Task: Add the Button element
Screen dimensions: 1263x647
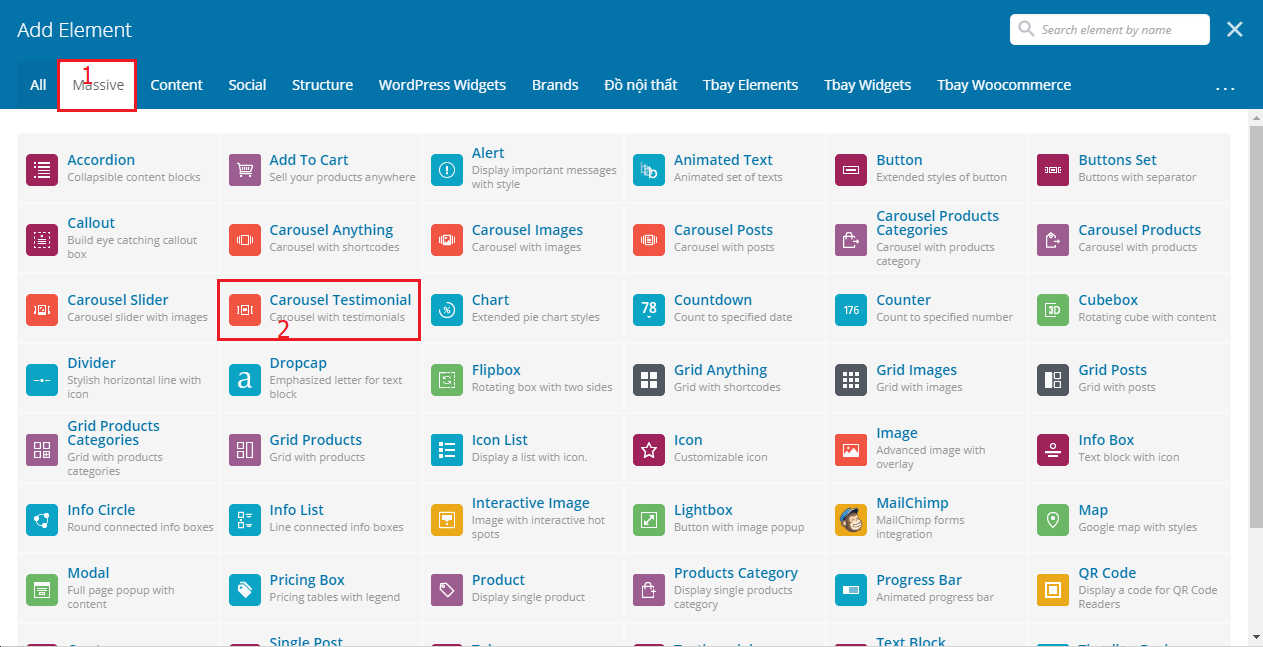Action: click(925, 170)
